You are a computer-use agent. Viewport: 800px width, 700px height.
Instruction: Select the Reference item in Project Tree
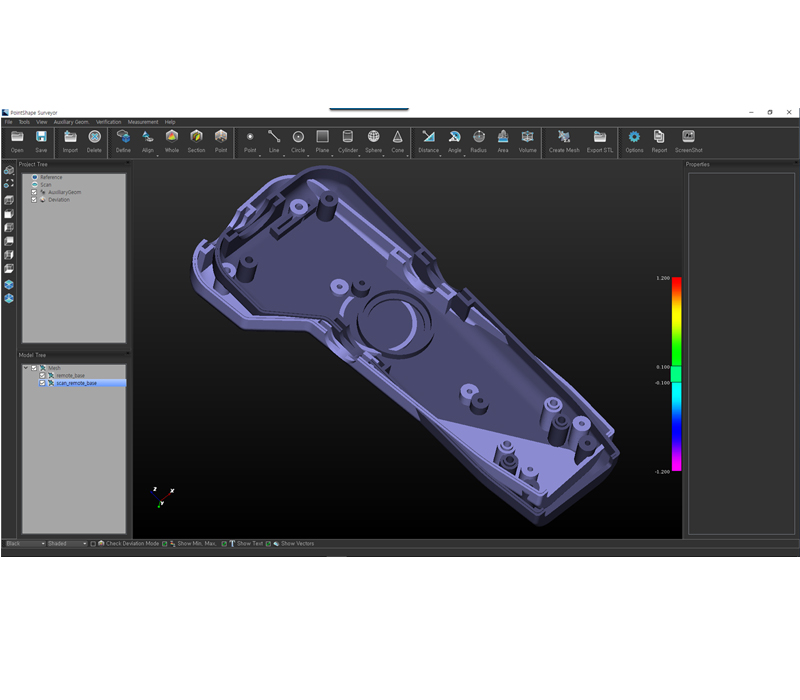50,177
